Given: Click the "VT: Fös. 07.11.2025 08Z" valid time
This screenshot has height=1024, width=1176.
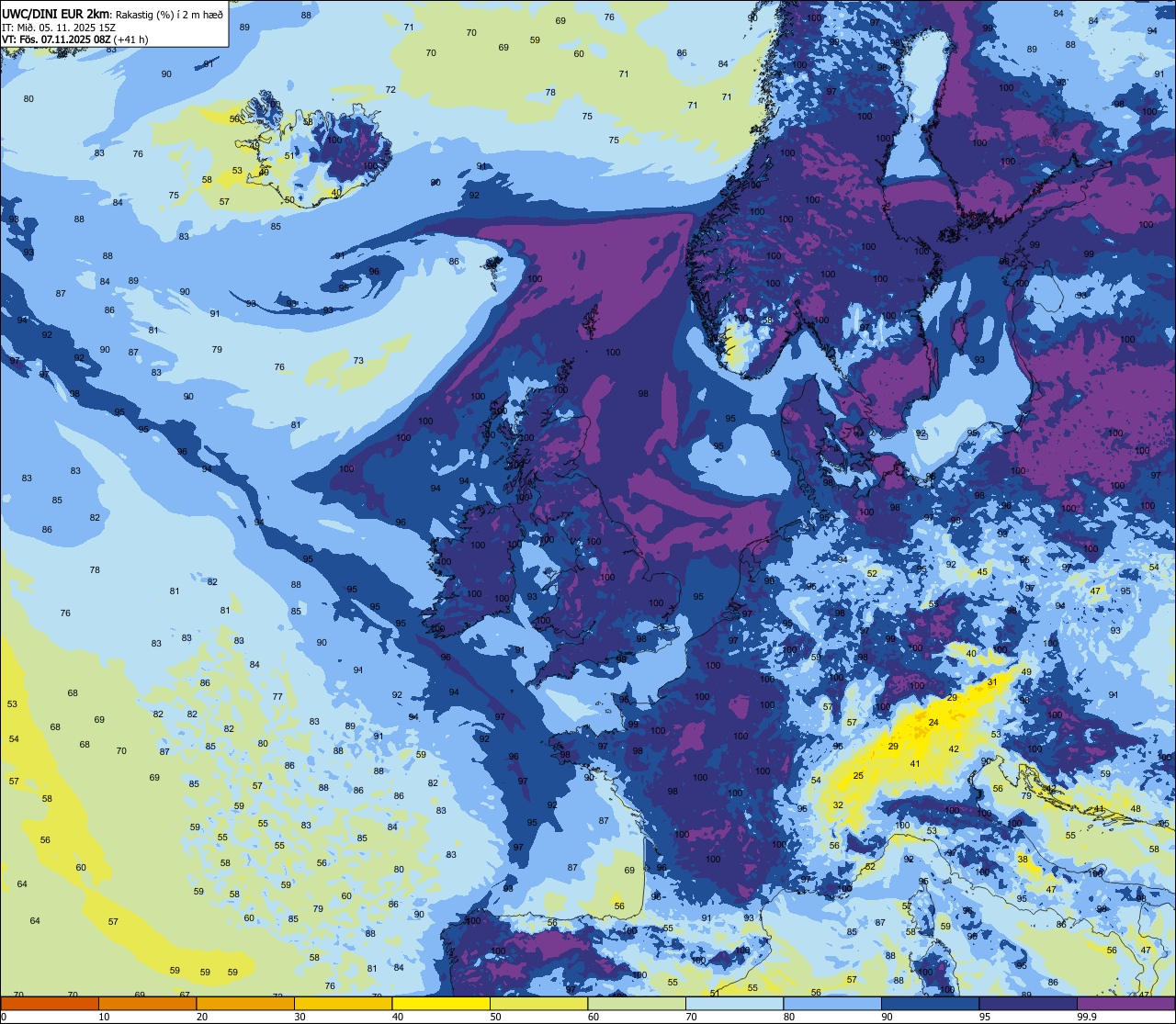Looking at the screenshot, I should [56, 39].
